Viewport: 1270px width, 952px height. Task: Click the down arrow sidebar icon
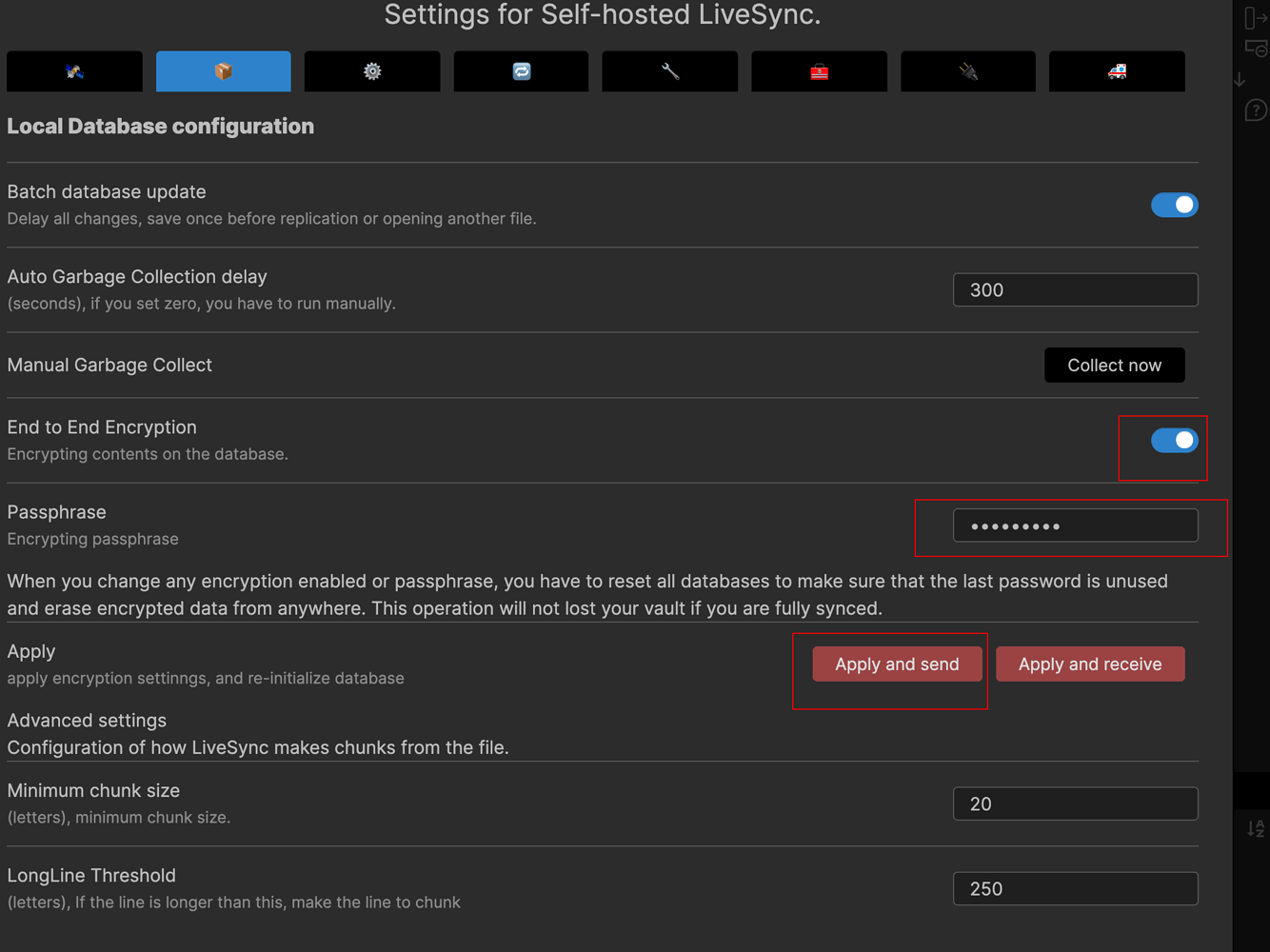coord(1240,80)
